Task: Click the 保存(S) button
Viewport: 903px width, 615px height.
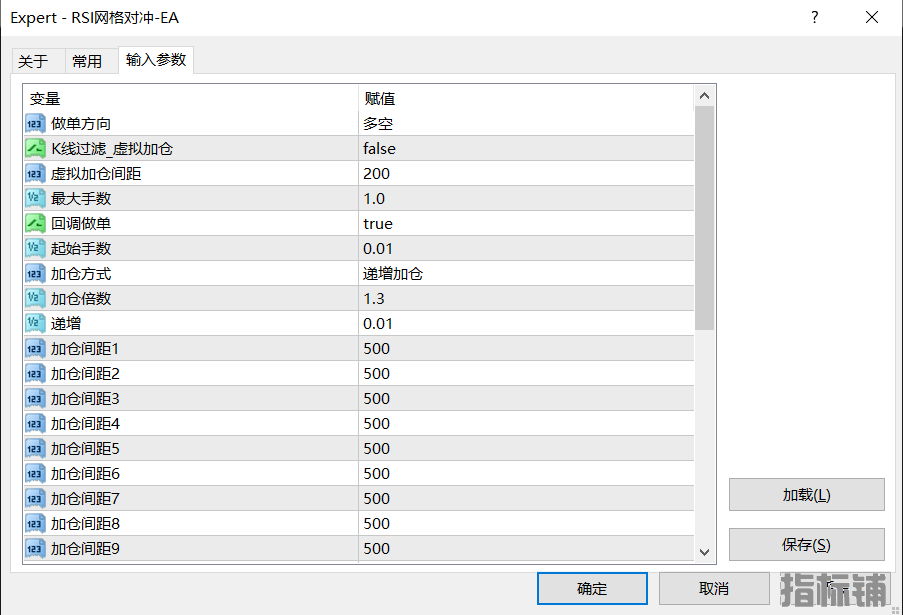Action: (x=806, y=545)
